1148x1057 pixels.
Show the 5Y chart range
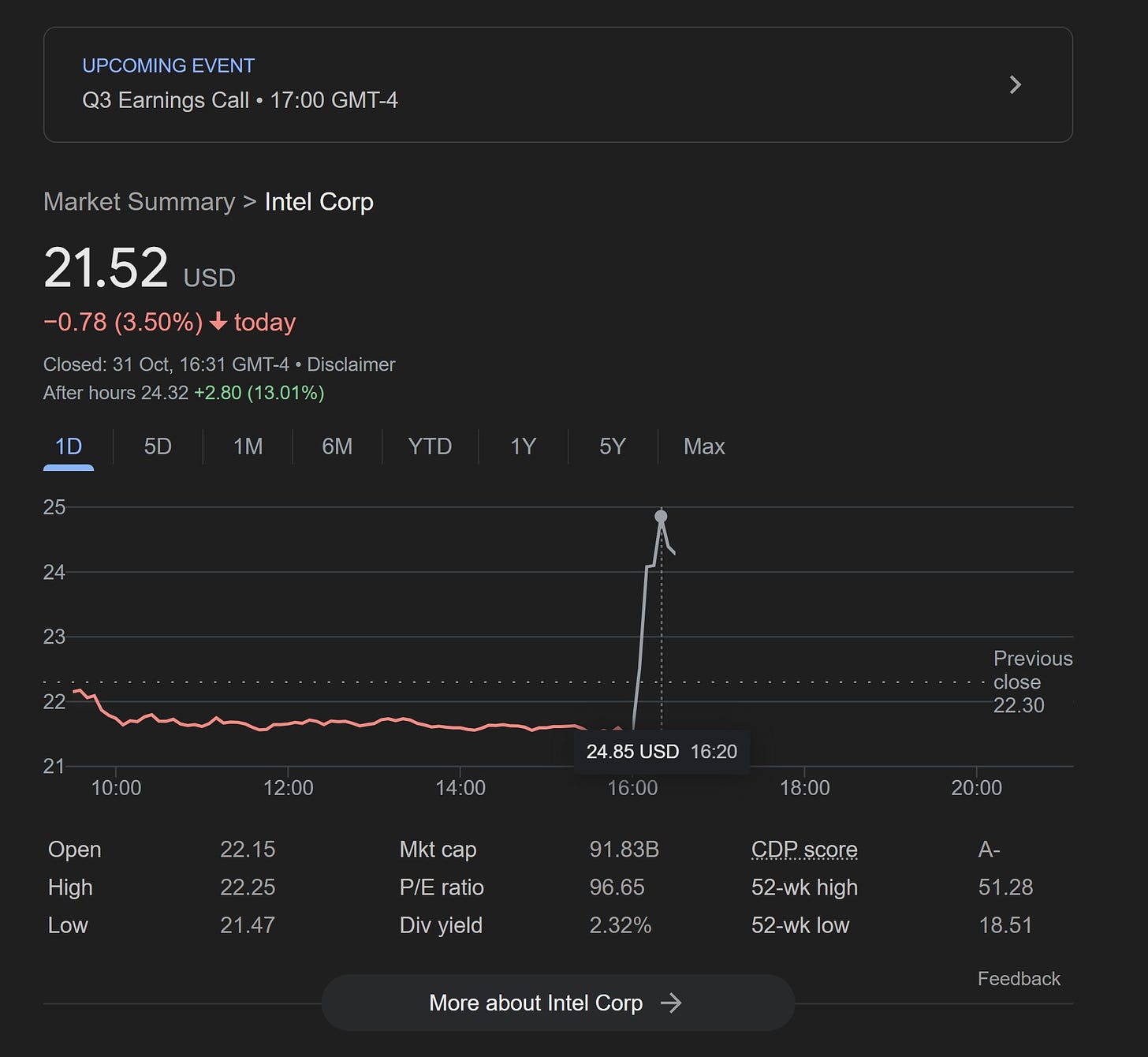tap(612, 446)
